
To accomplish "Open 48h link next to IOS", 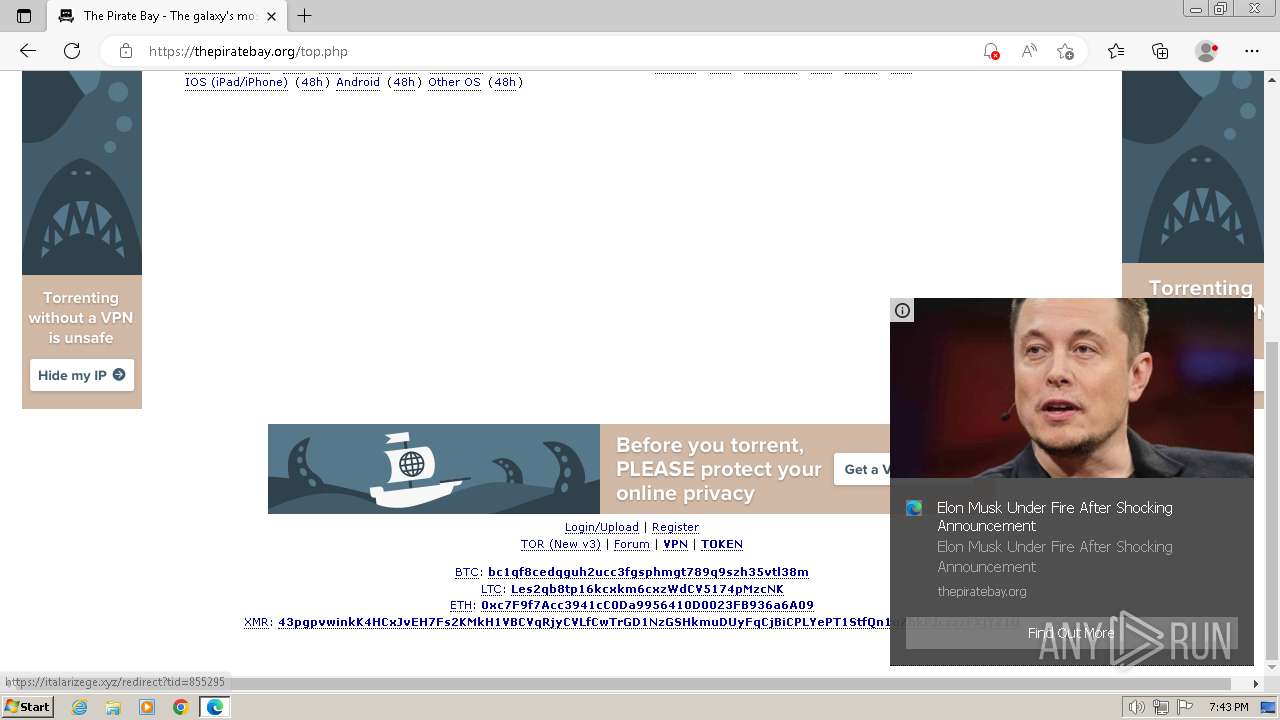I will 312,82.
